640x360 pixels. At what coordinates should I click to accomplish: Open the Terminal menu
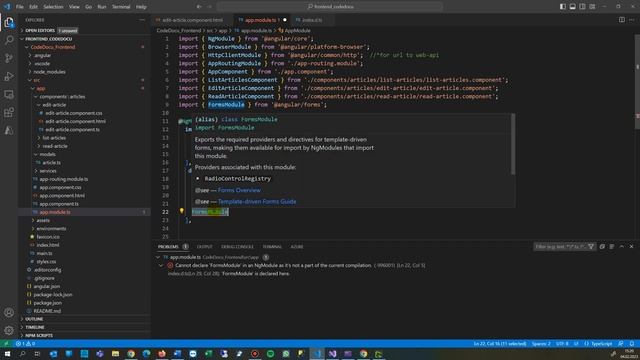coord(121,7)
